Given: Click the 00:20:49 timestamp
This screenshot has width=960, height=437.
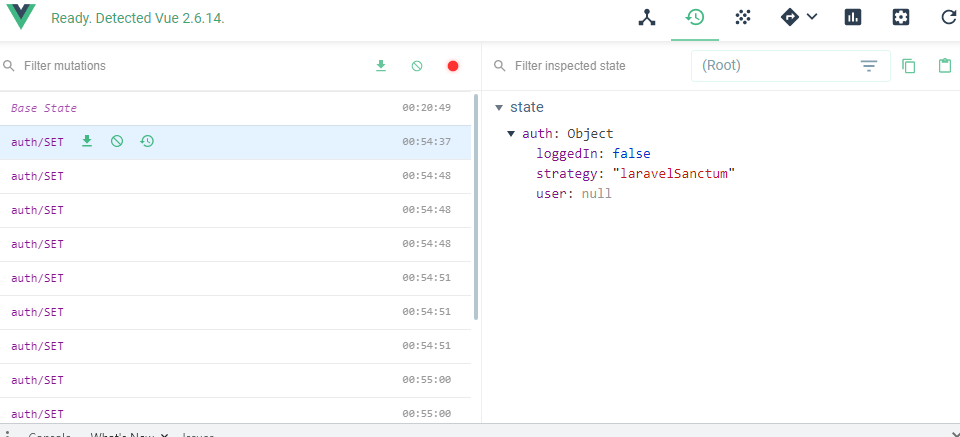Looking at the screenshot, I should click(427, 108).
